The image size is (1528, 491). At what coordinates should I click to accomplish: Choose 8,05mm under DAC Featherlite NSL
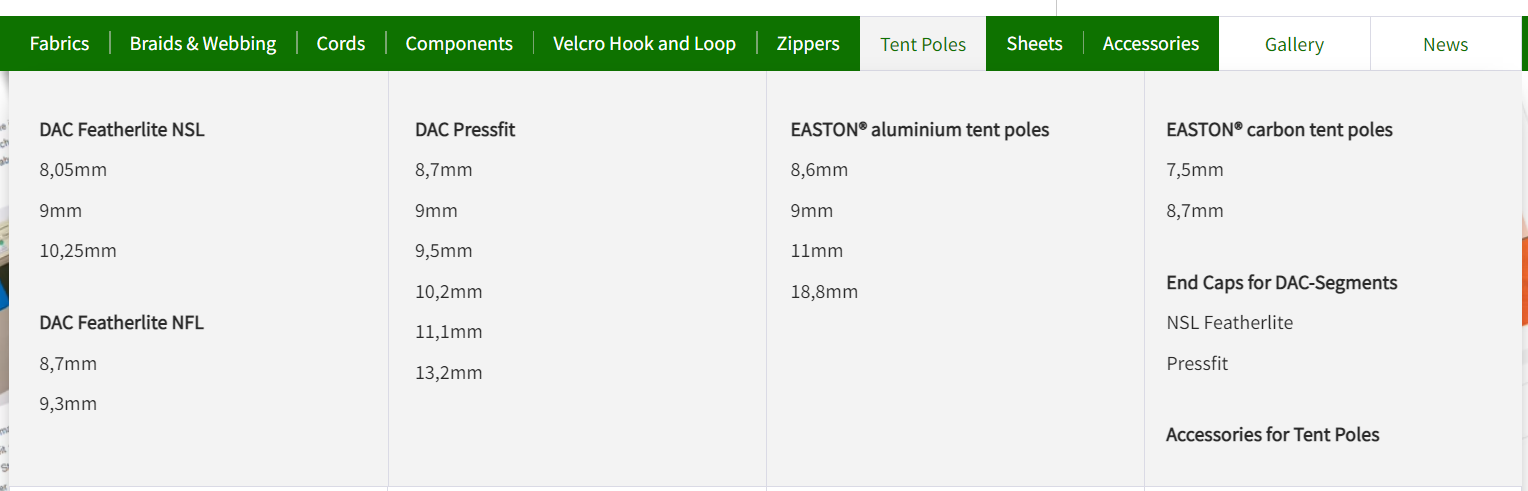tap(73, 170)
